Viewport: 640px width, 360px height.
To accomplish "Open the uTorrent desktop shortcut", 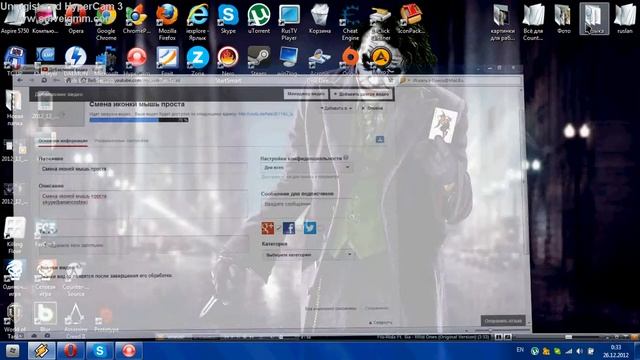I will 259,19.
